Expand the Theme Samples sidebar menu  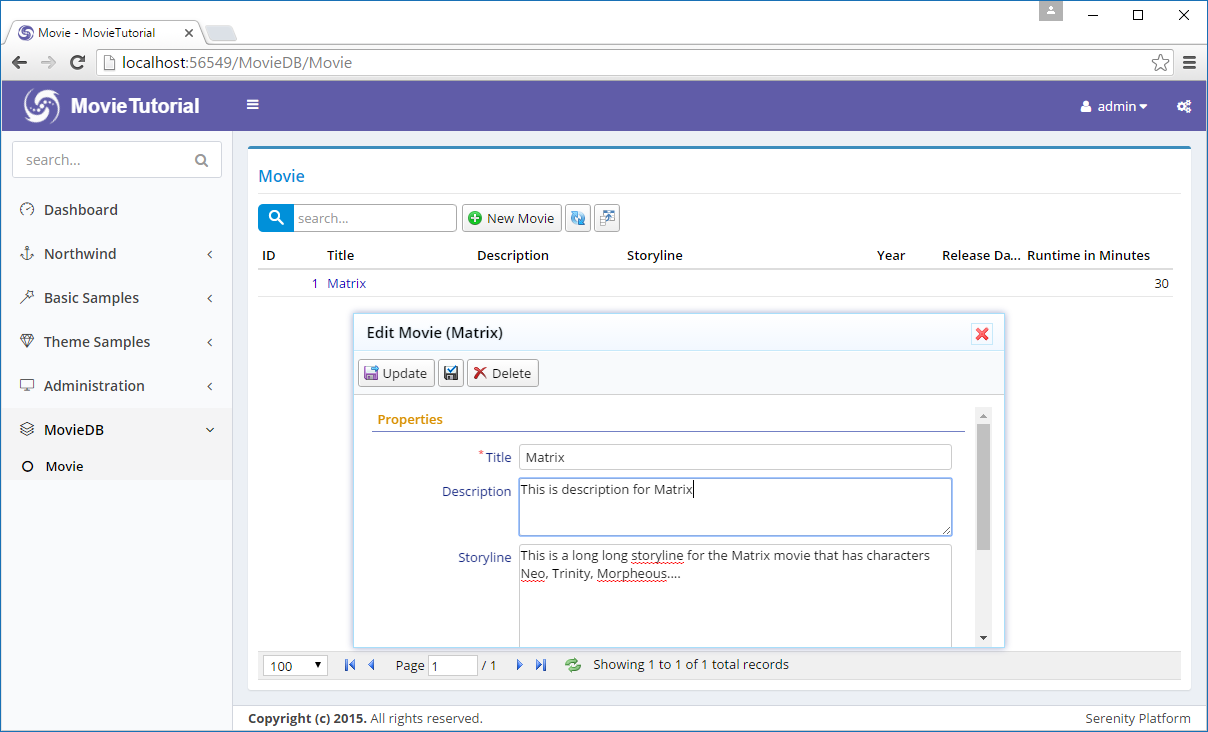116,342
